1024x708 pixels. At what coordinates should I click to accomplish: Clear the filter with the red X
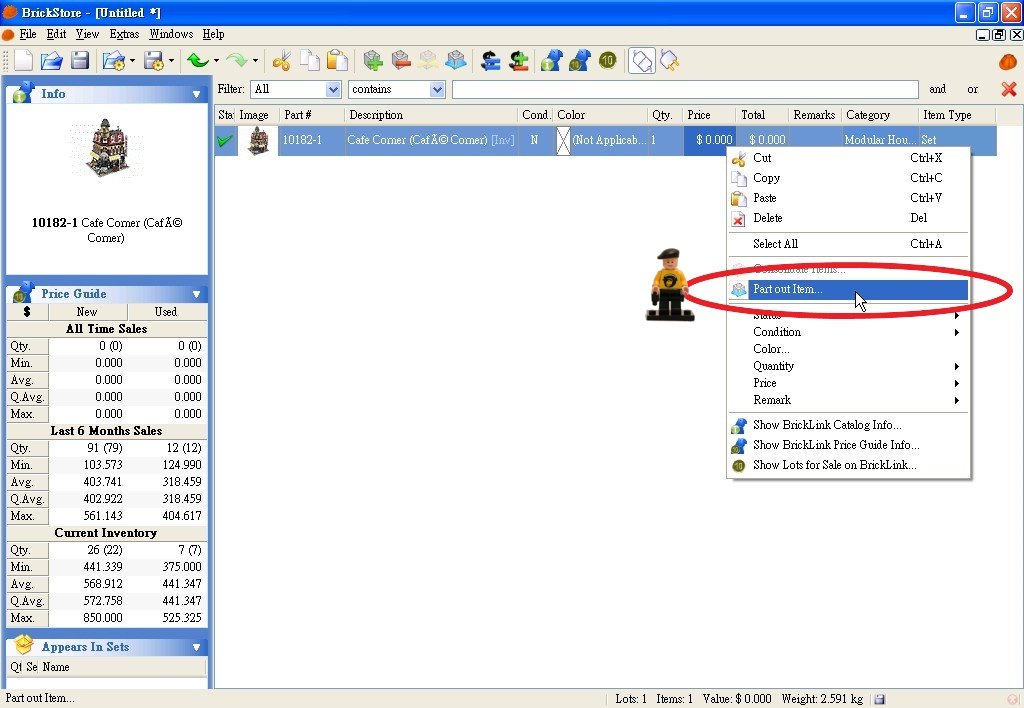[x=1008, y=89]
